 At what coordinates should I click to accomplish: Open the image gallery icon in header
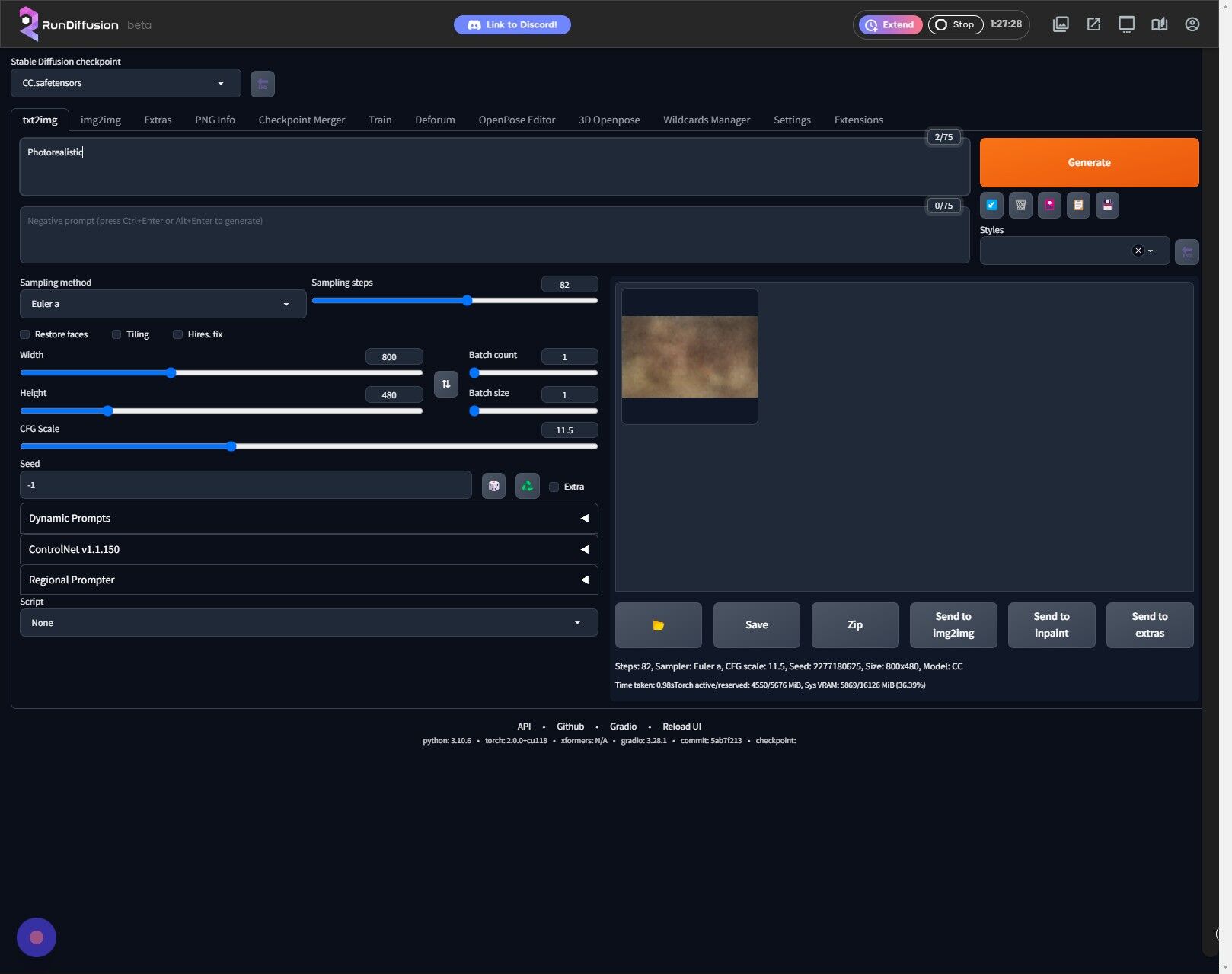pos(1061,24)
